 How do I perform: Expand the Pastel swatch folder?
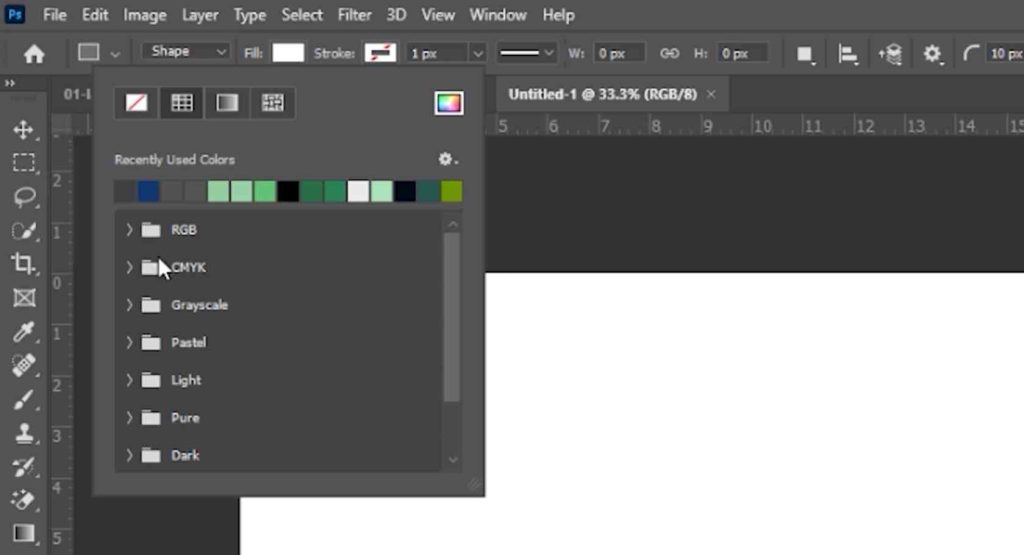click(129, 343)
